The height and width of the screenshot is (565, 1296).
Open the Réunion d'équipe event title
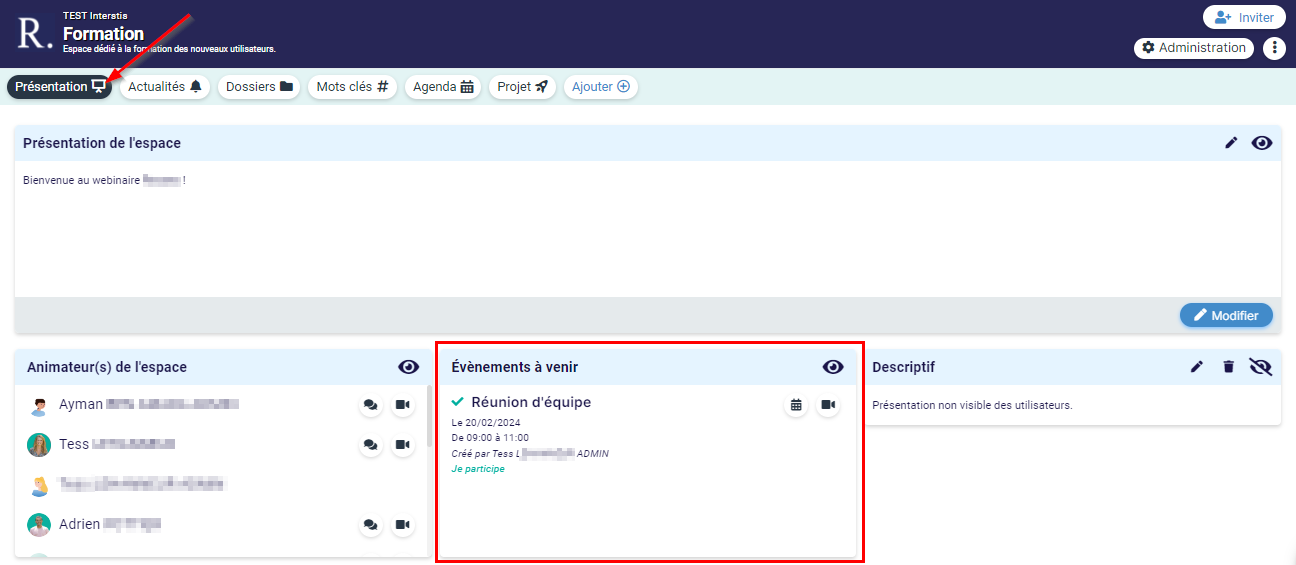coord(531,402)
